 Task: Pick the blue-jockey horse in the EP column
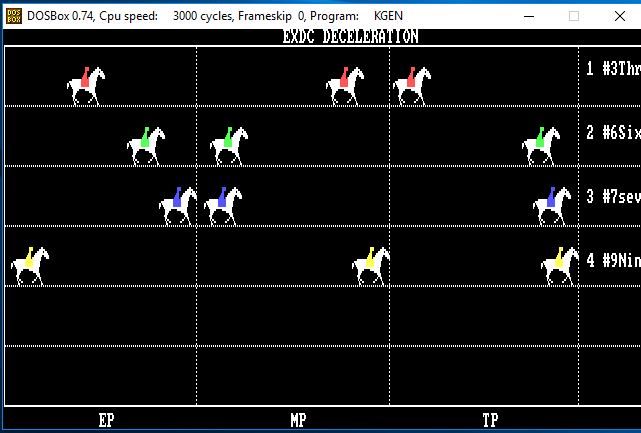(178, 206)
